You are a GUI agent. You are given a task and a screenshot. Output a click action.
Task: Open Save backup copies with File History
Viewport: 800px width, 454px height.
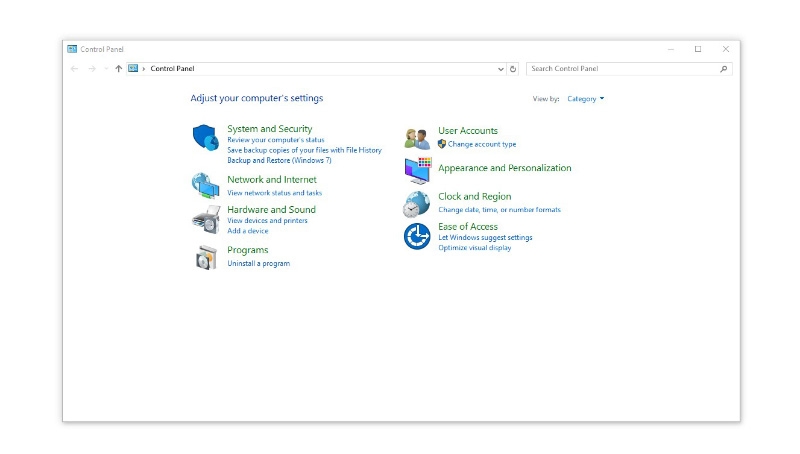[x=304, y=150]
